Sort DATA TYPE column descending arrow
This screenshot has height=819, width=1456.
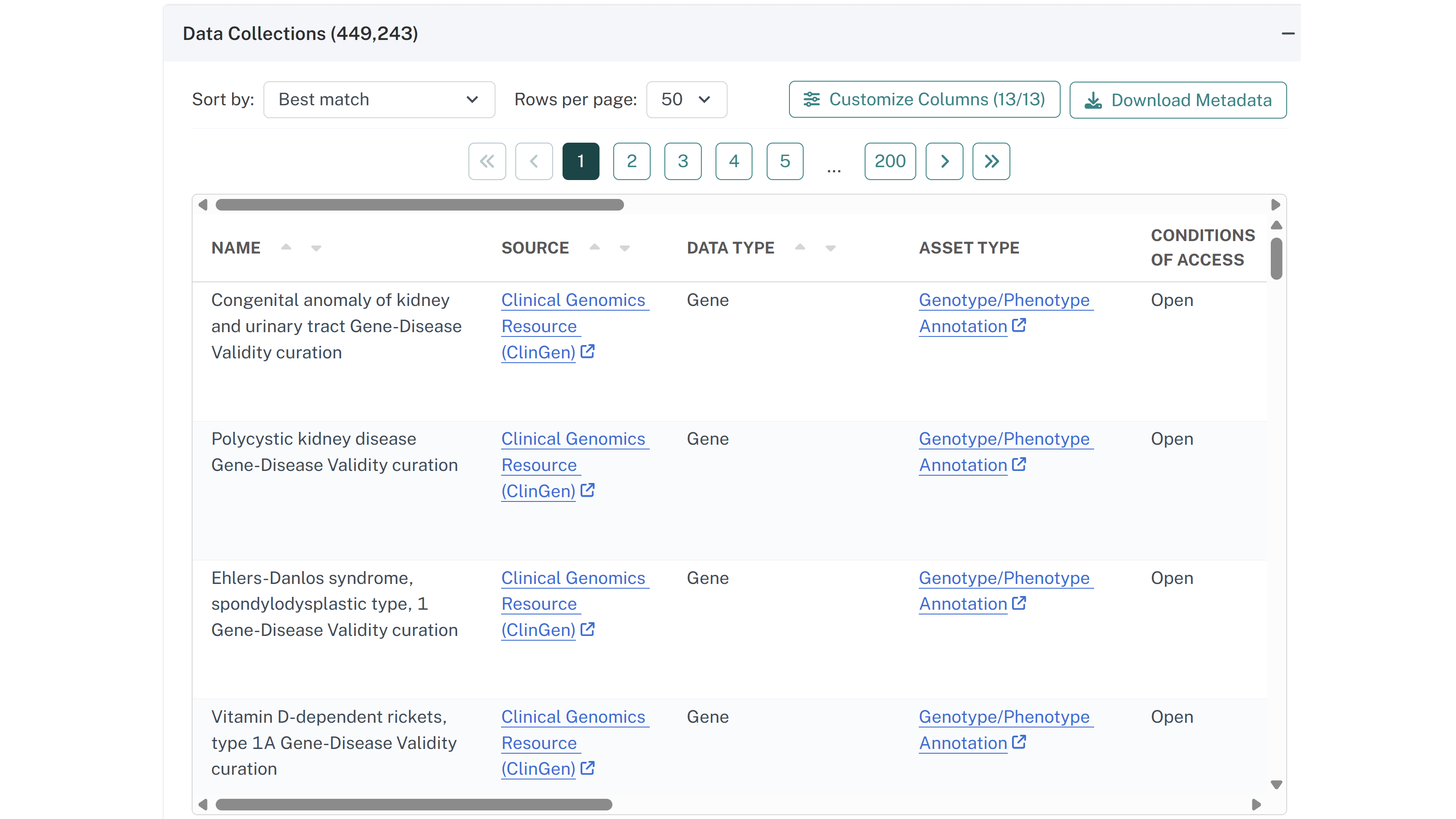pyautogui.click(x=830, y=249)
